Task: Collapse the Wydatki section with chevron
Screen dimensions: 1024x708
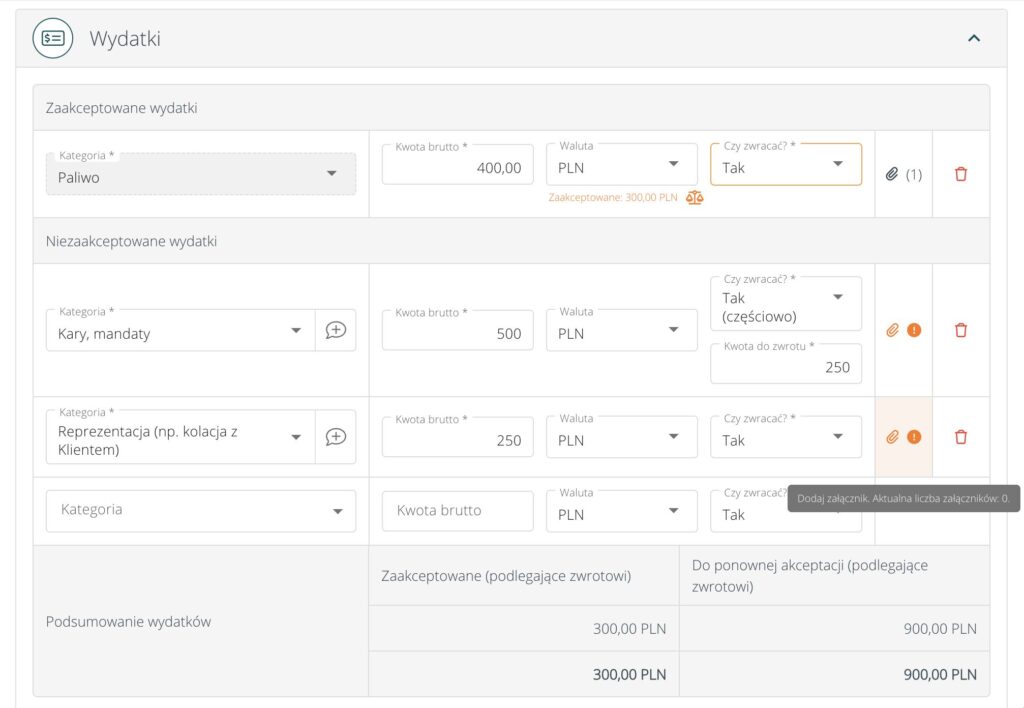Action: click(974, 38)
